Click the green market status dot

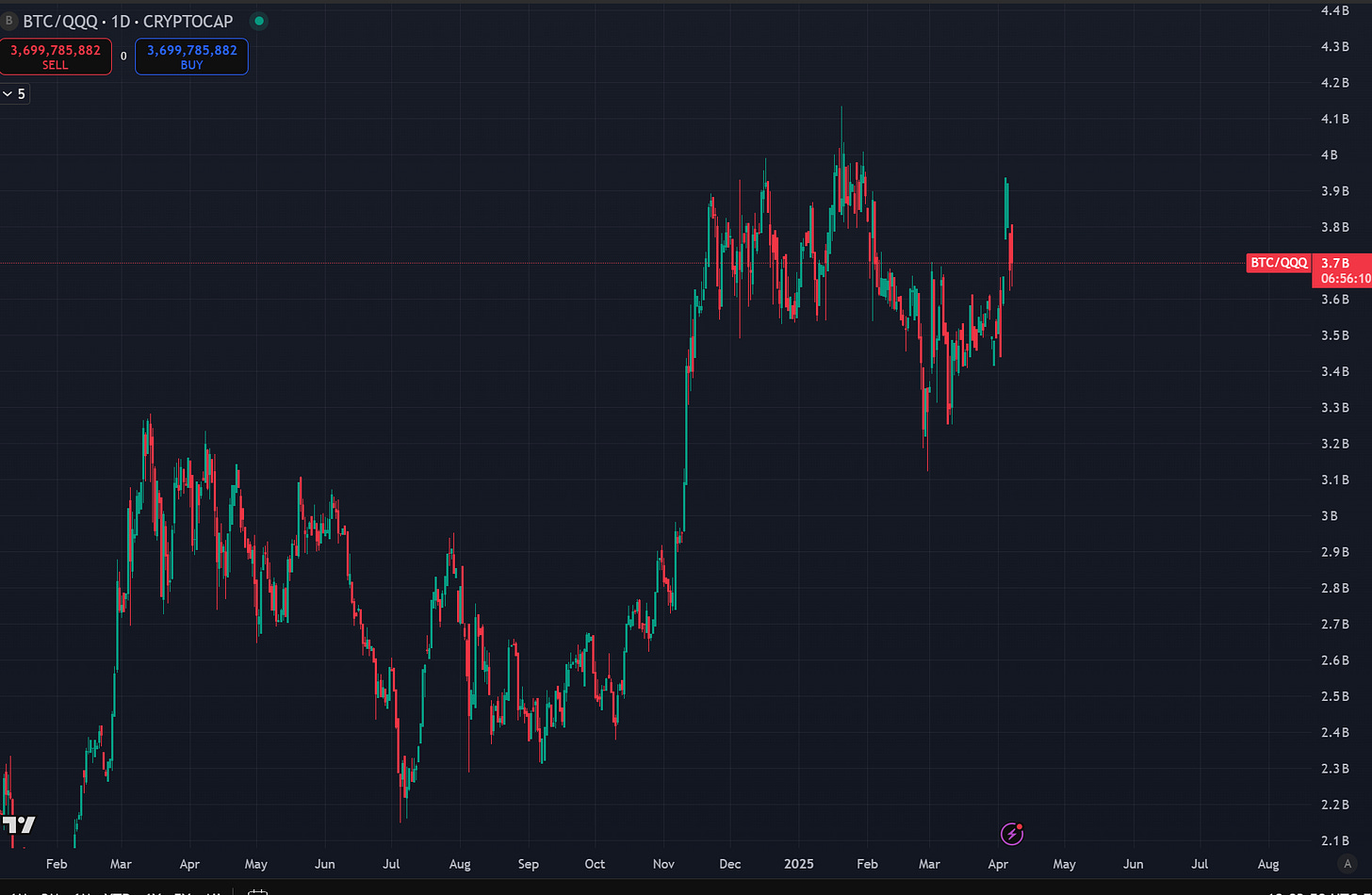point(260,21)
